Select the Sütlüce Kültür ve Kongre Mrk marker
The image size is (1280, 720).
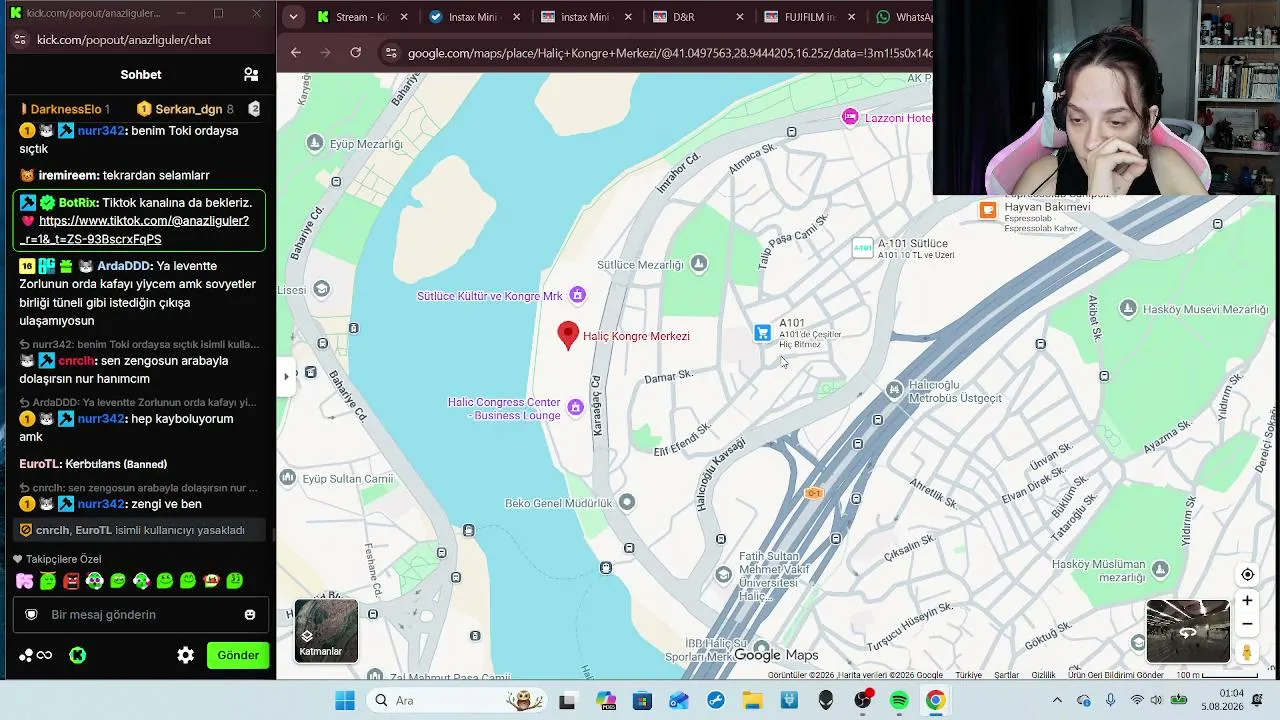pos(577,295)
